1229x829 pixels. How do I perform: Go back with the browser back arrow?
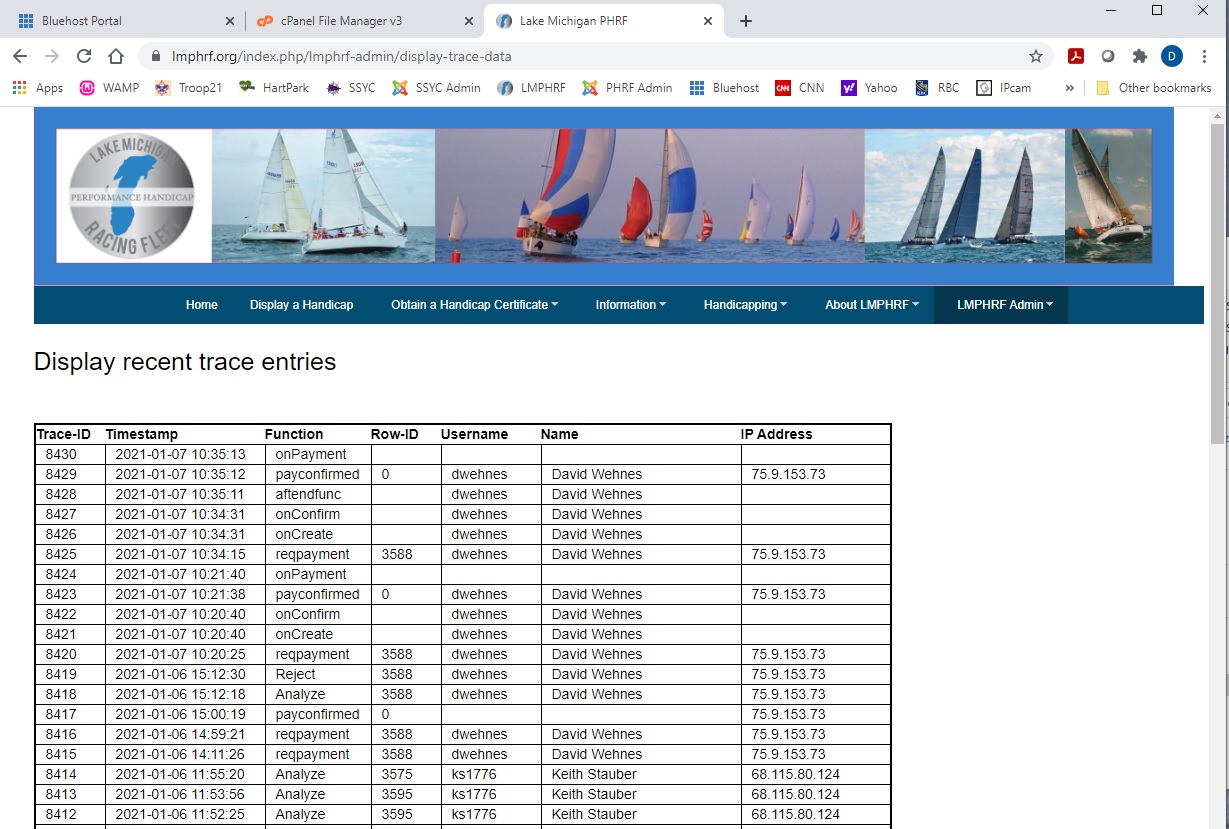[x=20, y=56]
